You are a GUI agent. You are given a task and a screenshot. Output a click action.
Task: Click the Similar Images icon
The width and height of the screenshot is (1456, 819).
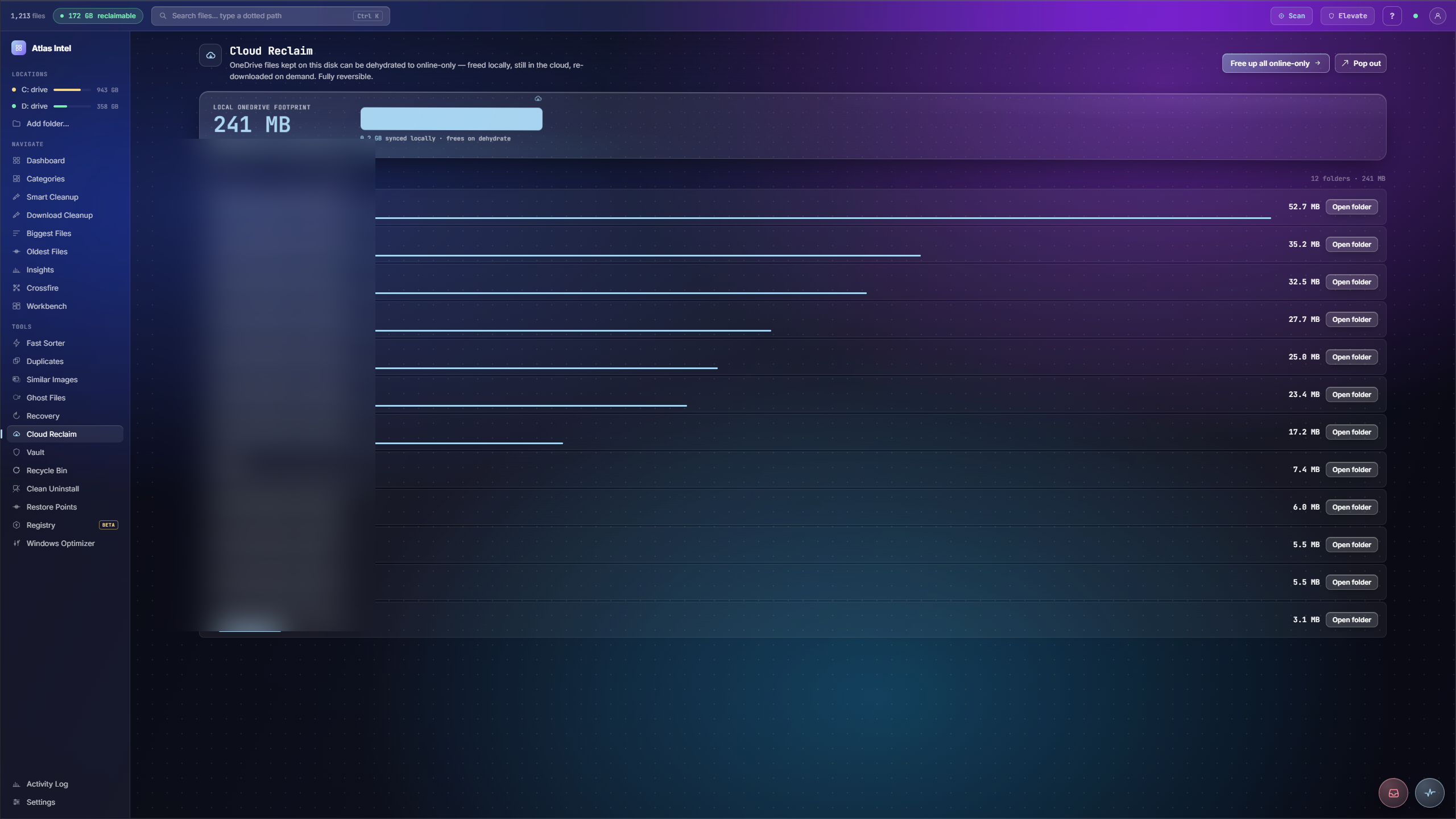(x=16, y=379)
